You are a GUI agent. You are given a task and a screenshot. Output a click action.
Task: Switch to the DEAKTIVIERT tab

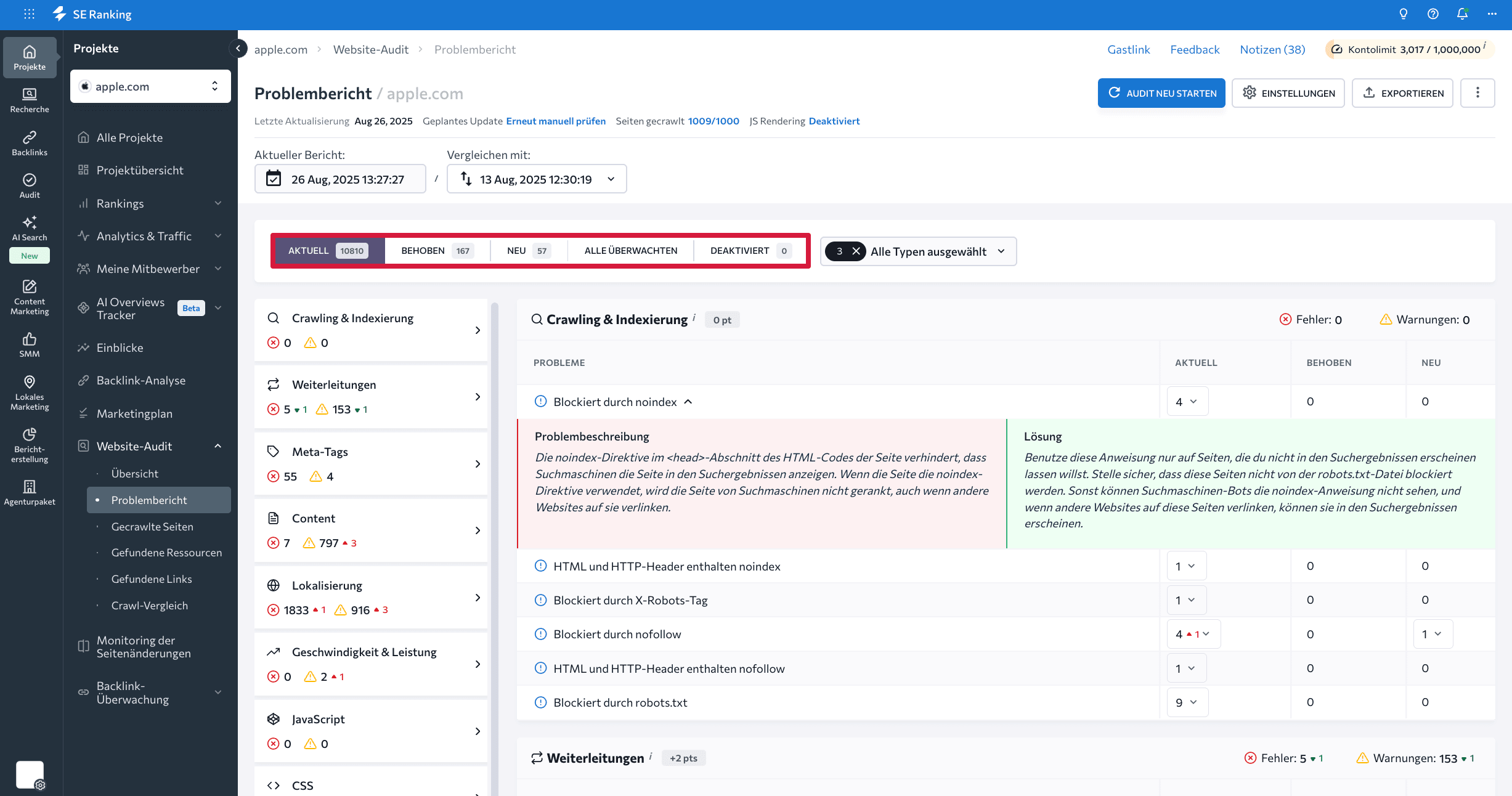pos(750,251)
